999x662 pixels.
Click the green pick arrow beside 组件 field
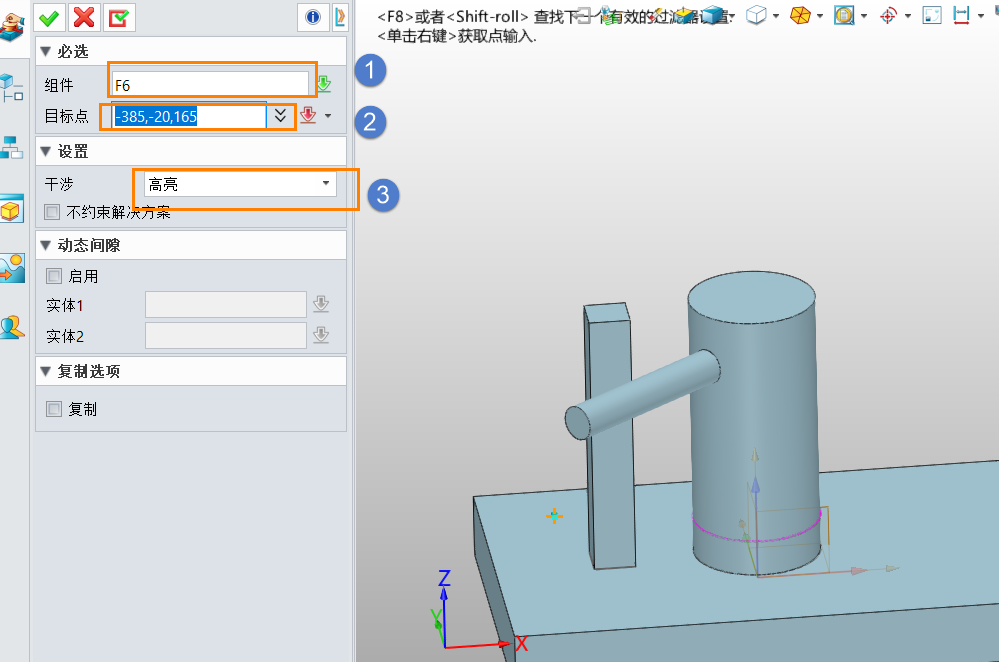(324, 84)
